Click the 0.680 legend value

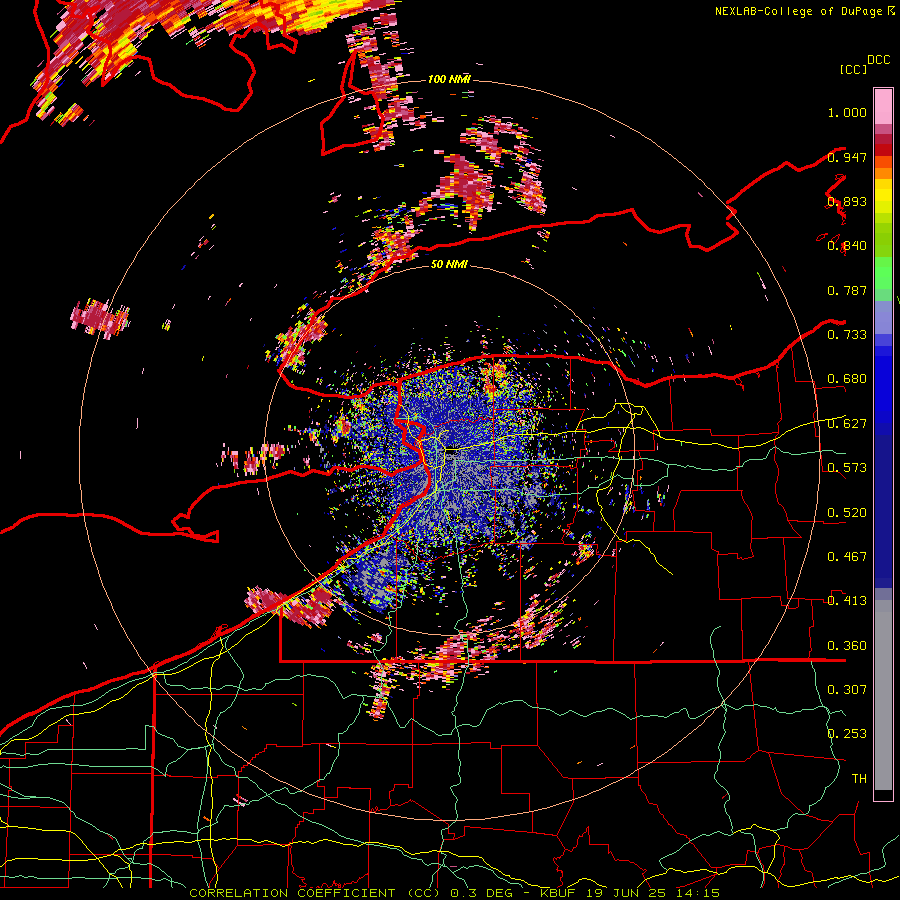(x=847, y=379)
